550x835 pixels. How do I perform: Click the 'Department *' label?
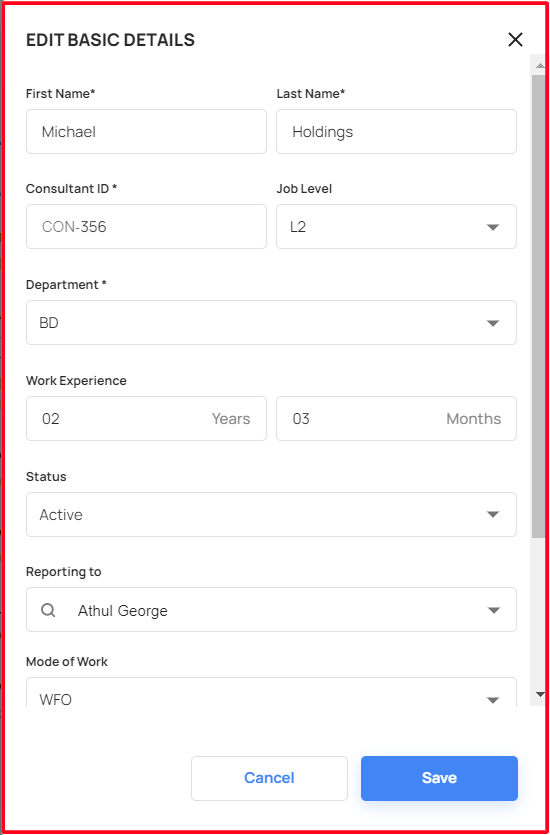click(x=67, y=285)
